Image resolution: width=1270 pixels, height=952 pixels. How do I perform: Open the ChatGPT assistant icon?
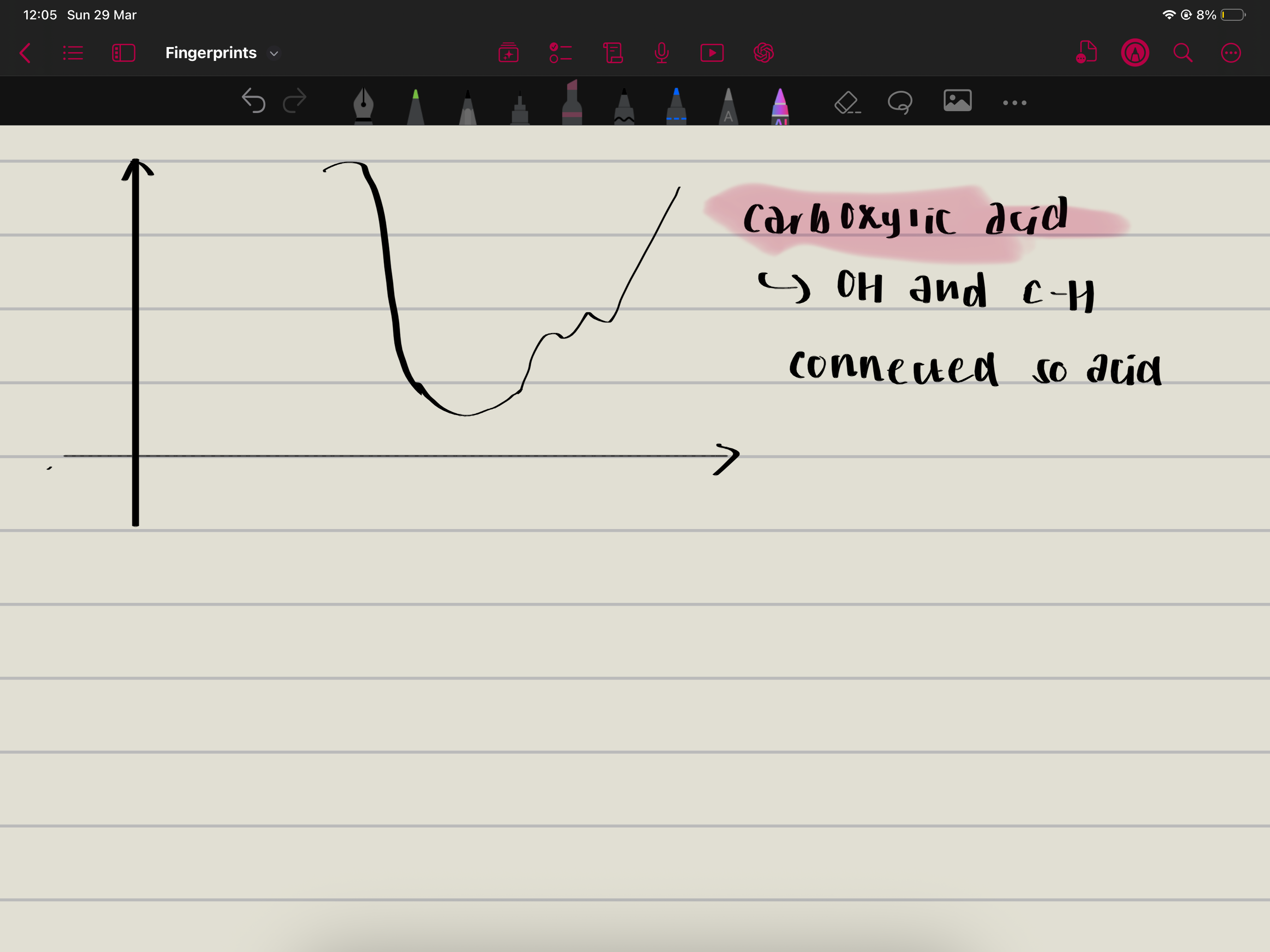(764, 54)
